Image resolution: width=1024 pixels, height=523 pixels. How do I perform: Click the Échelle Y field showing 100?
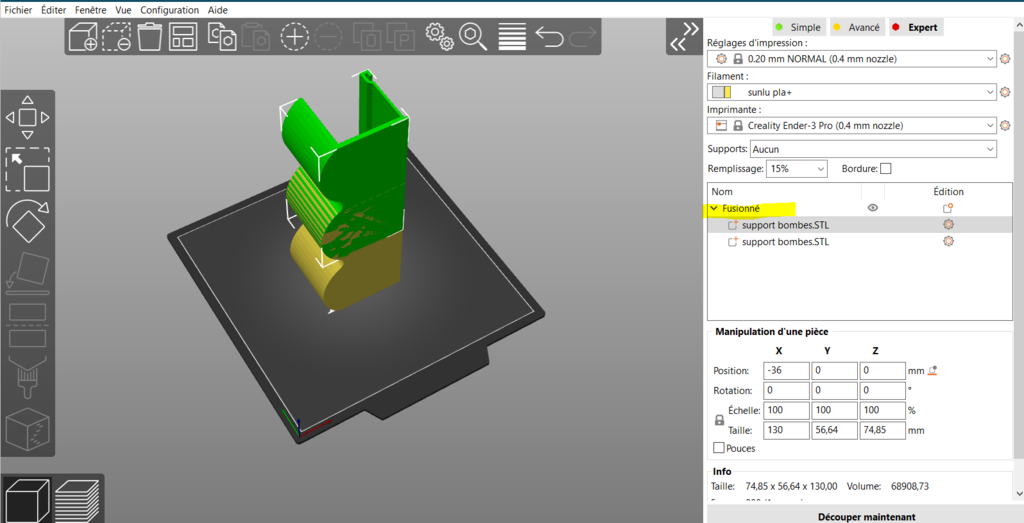pos(834,410)
